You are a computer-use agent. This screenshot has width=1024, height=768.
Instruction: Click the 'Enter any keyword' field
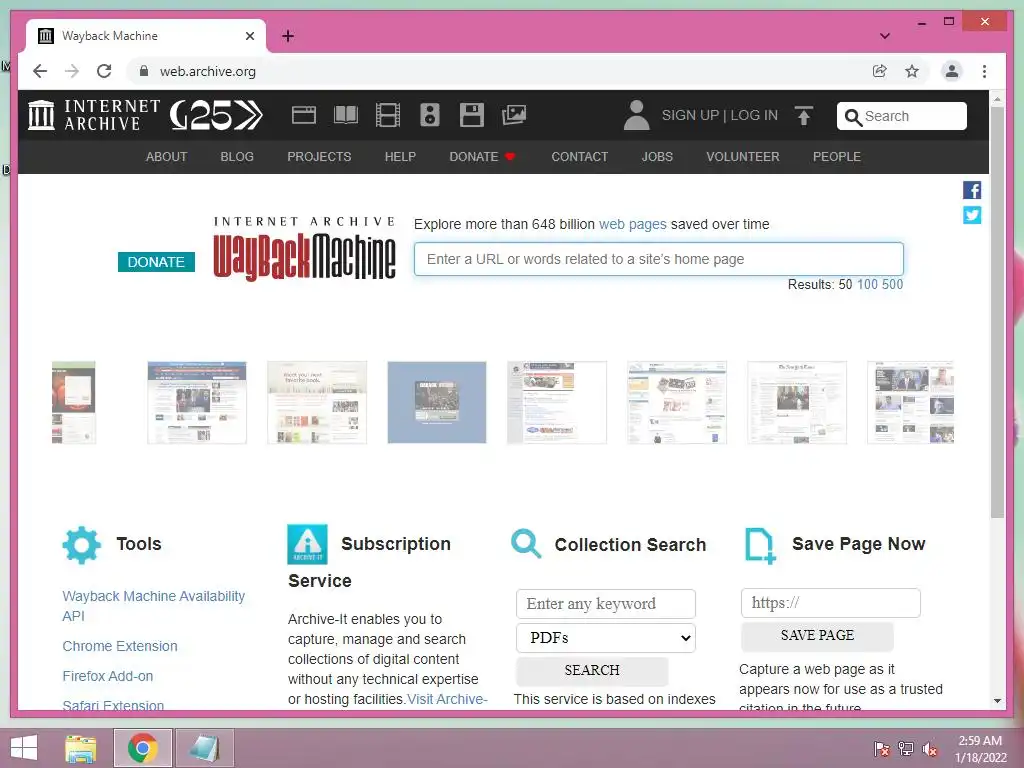(x=605, y=604)
